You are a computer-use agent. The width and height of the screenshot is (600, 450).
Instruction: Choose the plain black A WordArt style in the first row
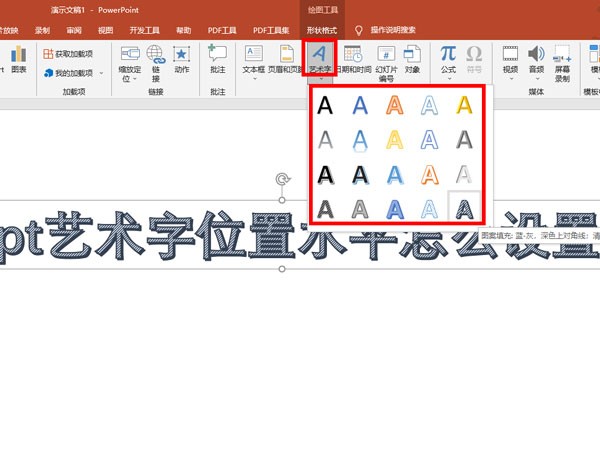[325, 105]
